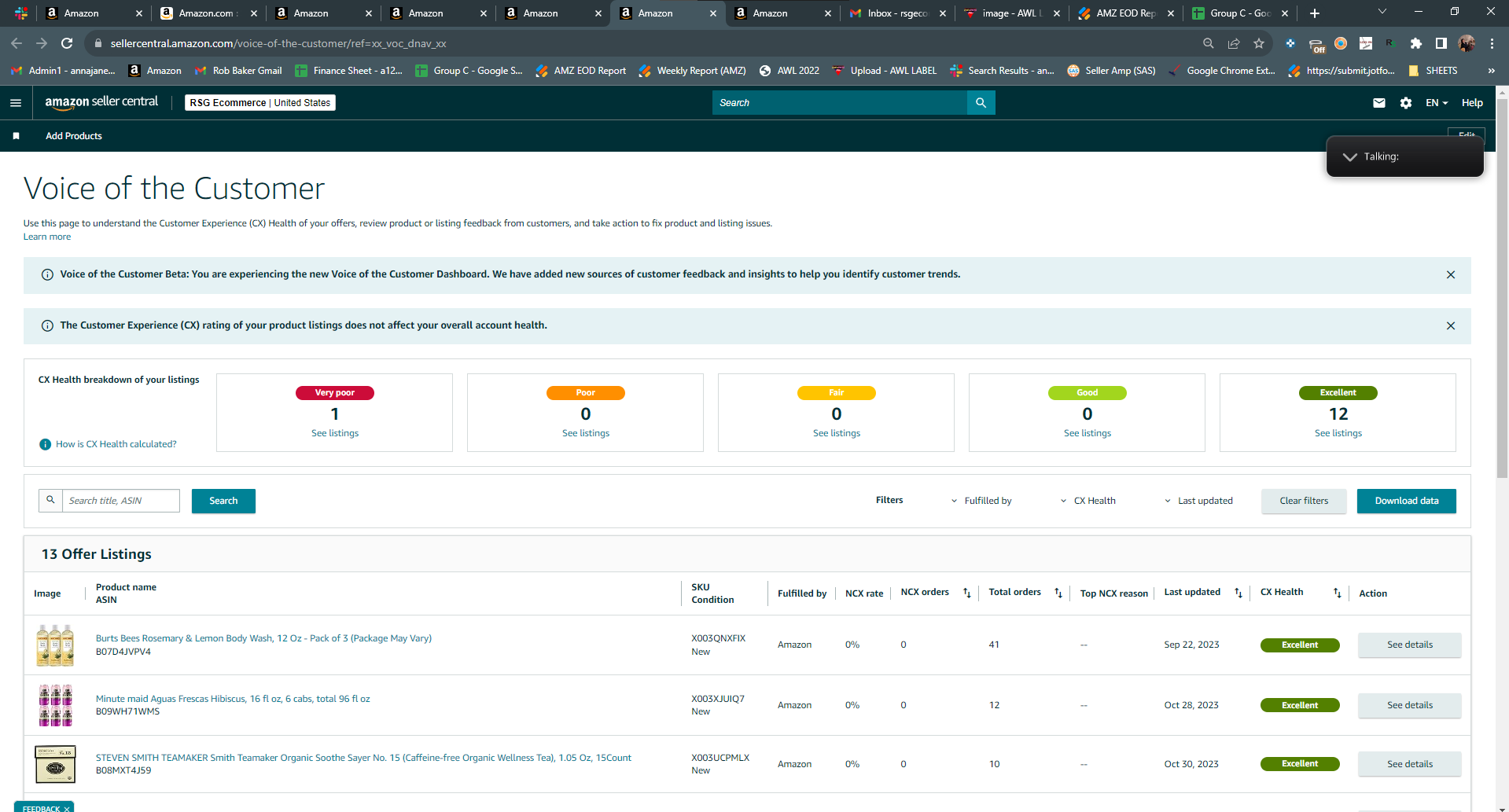This screenshot has width=1509, height=812.
Task: Click the bookmark icon beside Add Products
Action: [x=16, y=136]
